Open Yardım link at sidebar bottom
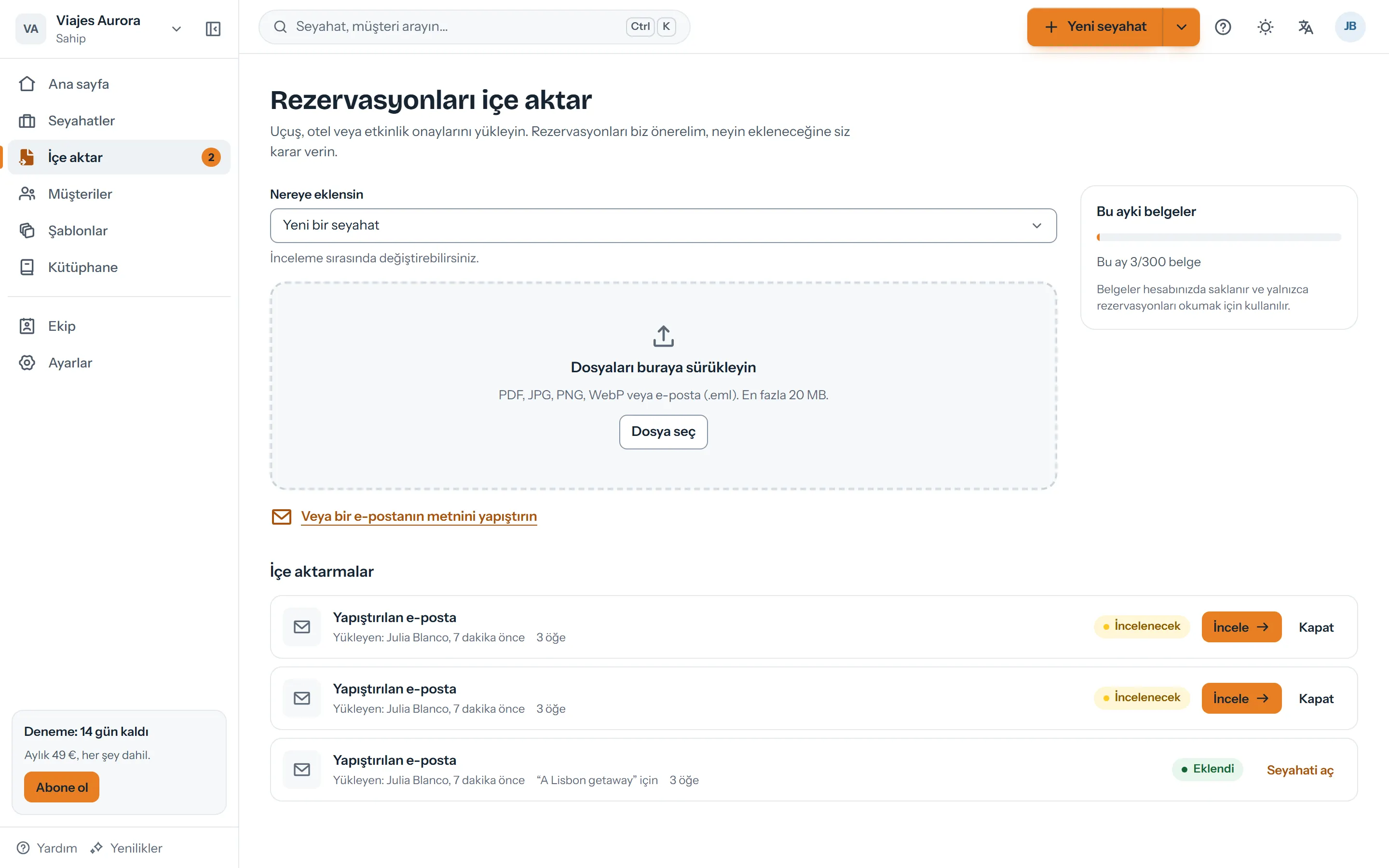 [x=47, y=848]
